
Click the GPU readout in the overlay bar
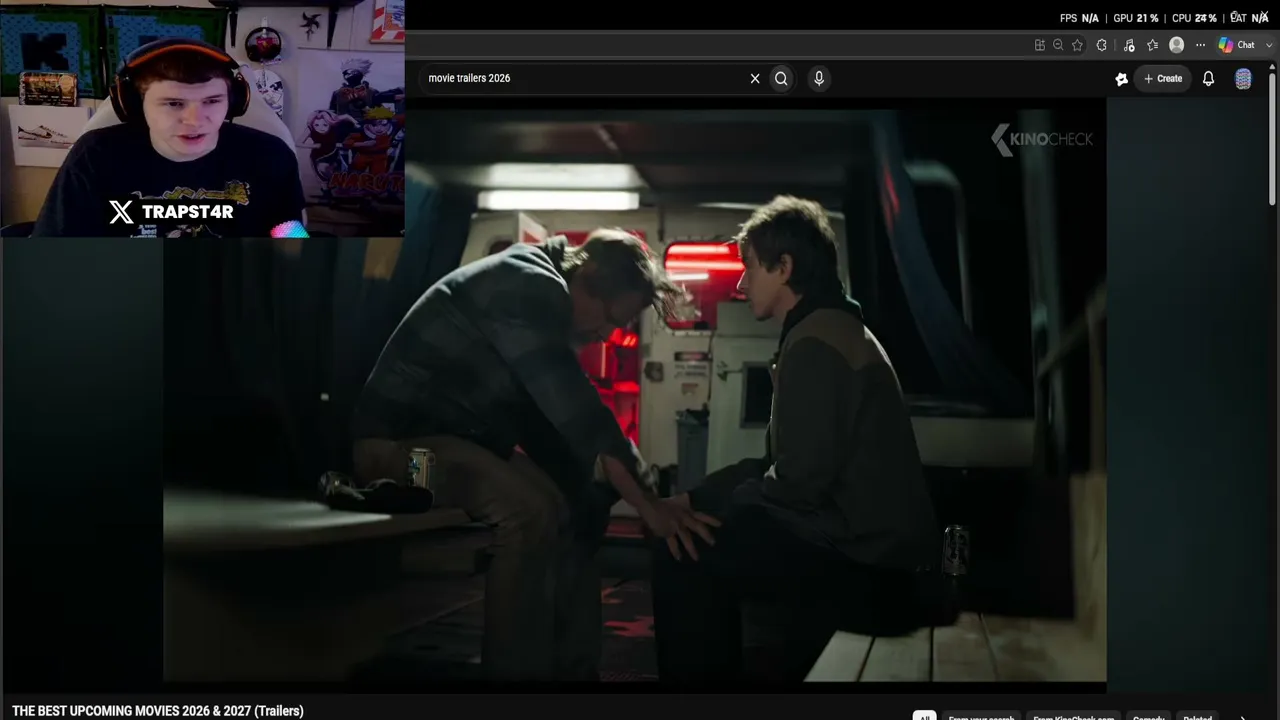pyautogui.click(x=1136, y=18)
